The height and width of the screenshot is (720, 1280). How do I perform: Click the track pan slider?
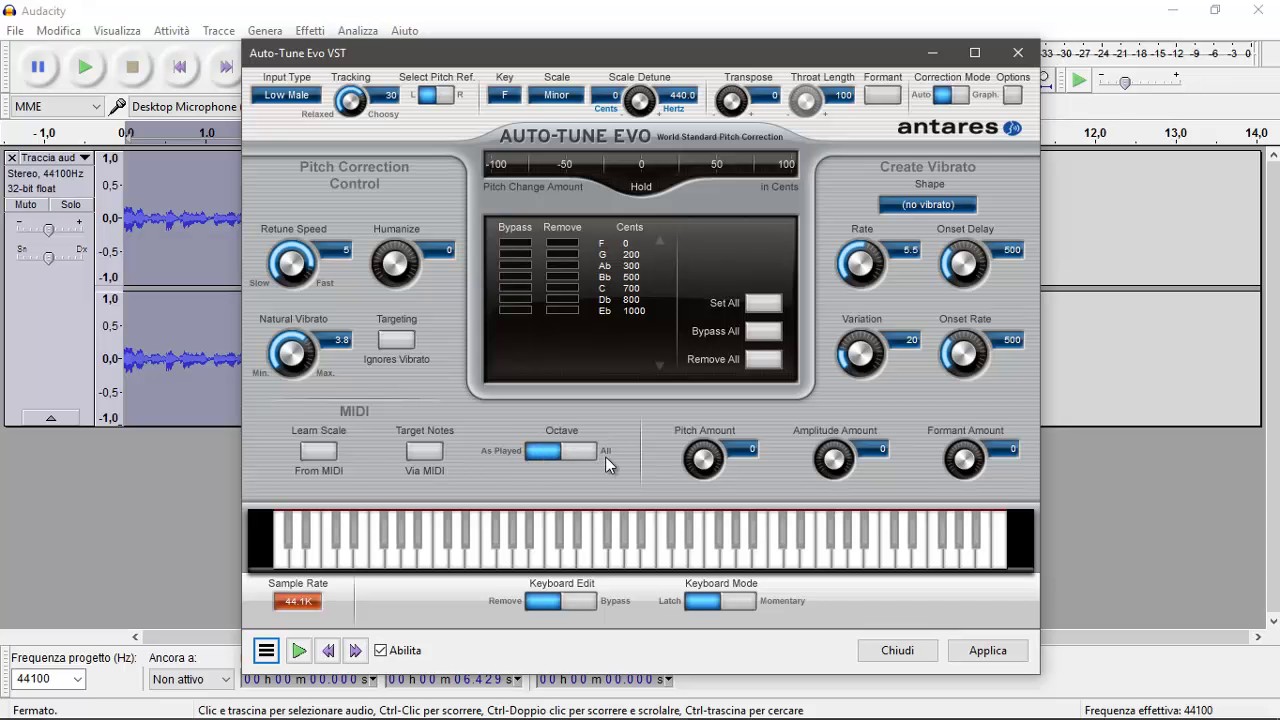[x=48, y=258]
